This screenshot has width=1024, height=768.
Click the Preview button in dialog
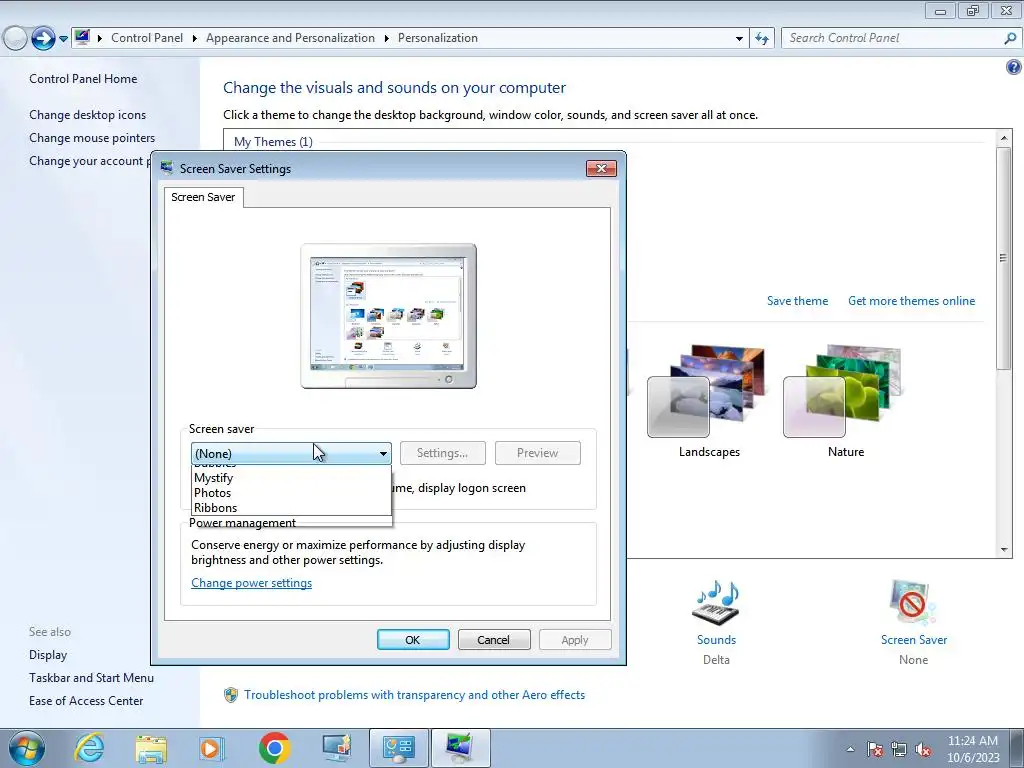[537, 453]
